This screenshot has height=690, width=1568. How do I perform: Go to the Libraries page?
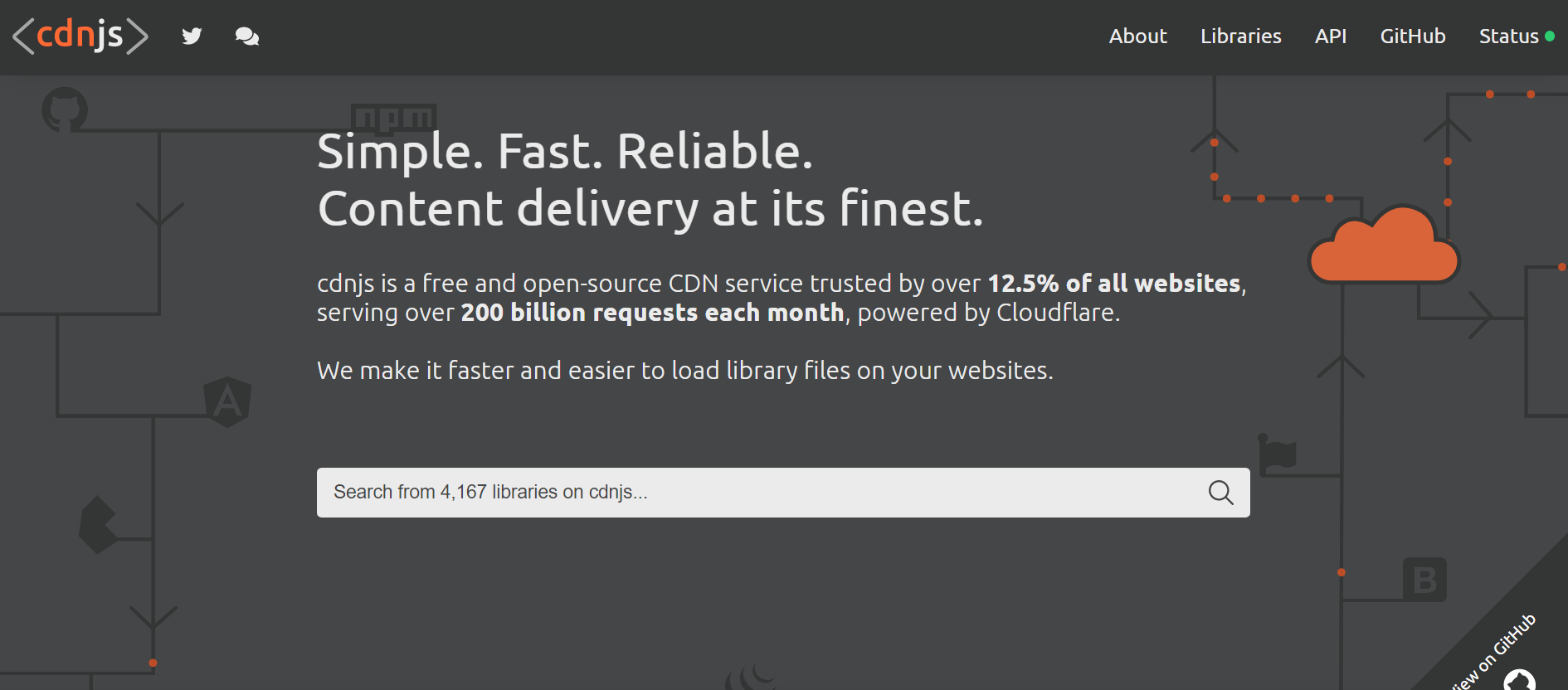(1240, 36)
